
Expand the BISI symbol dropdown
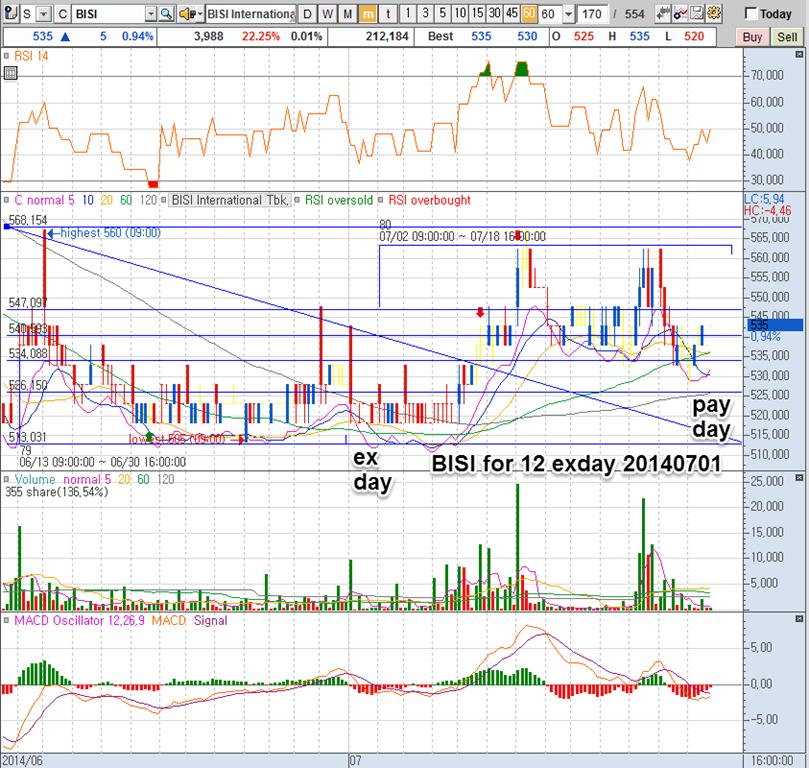click(151, 14)
